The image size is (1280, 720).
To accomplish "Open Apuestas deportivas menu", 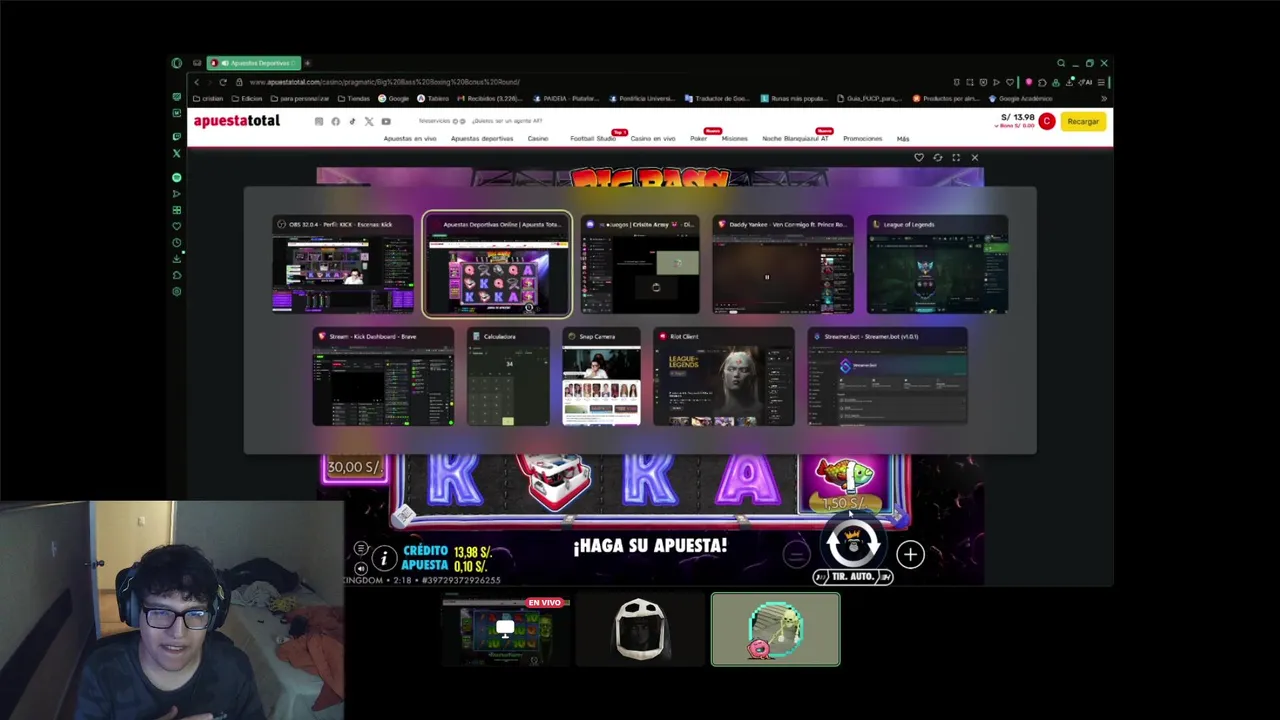I will 482,139.
